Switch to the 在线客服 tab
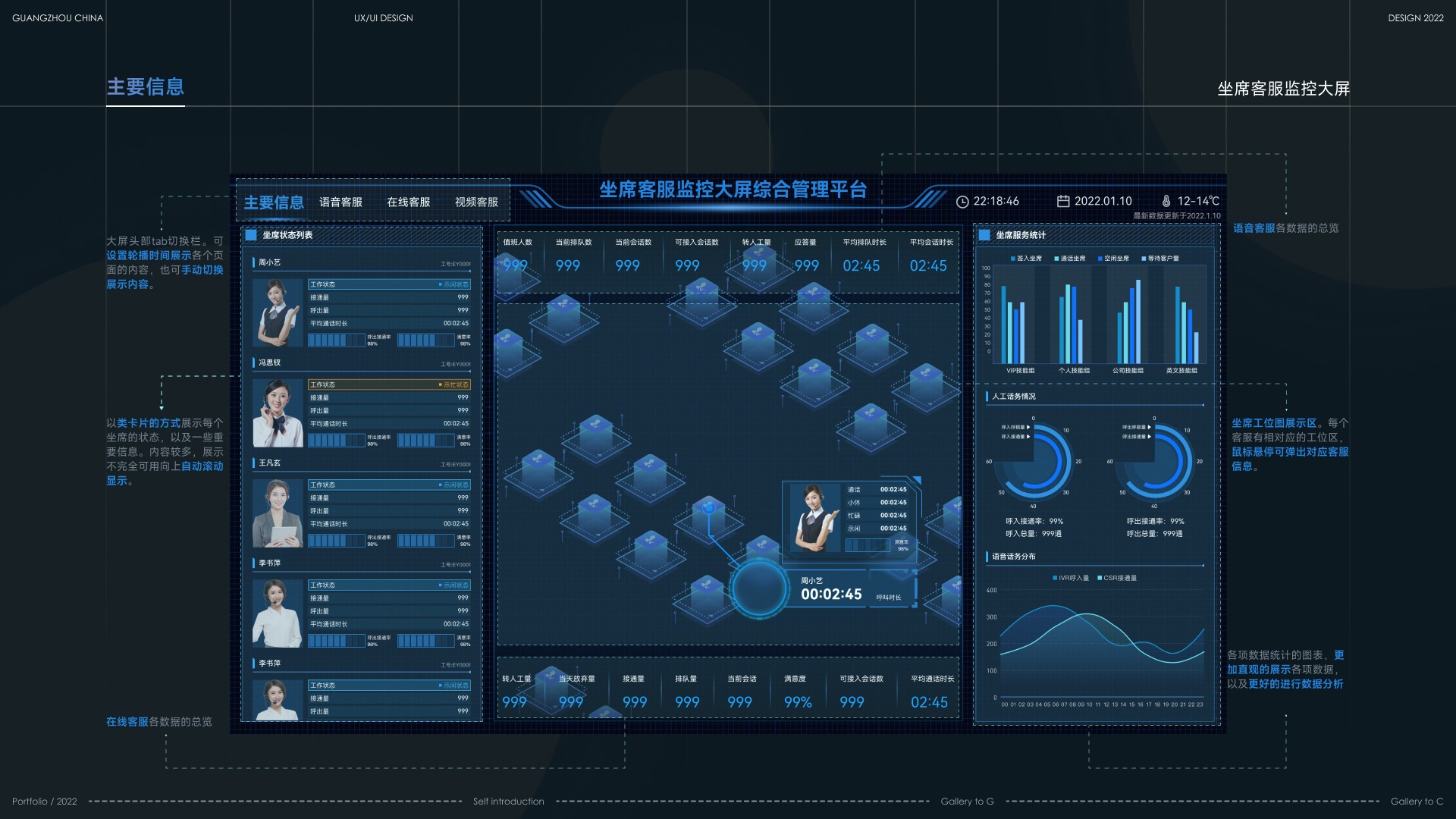1456x819 pixels. click(x=408, y=202)
